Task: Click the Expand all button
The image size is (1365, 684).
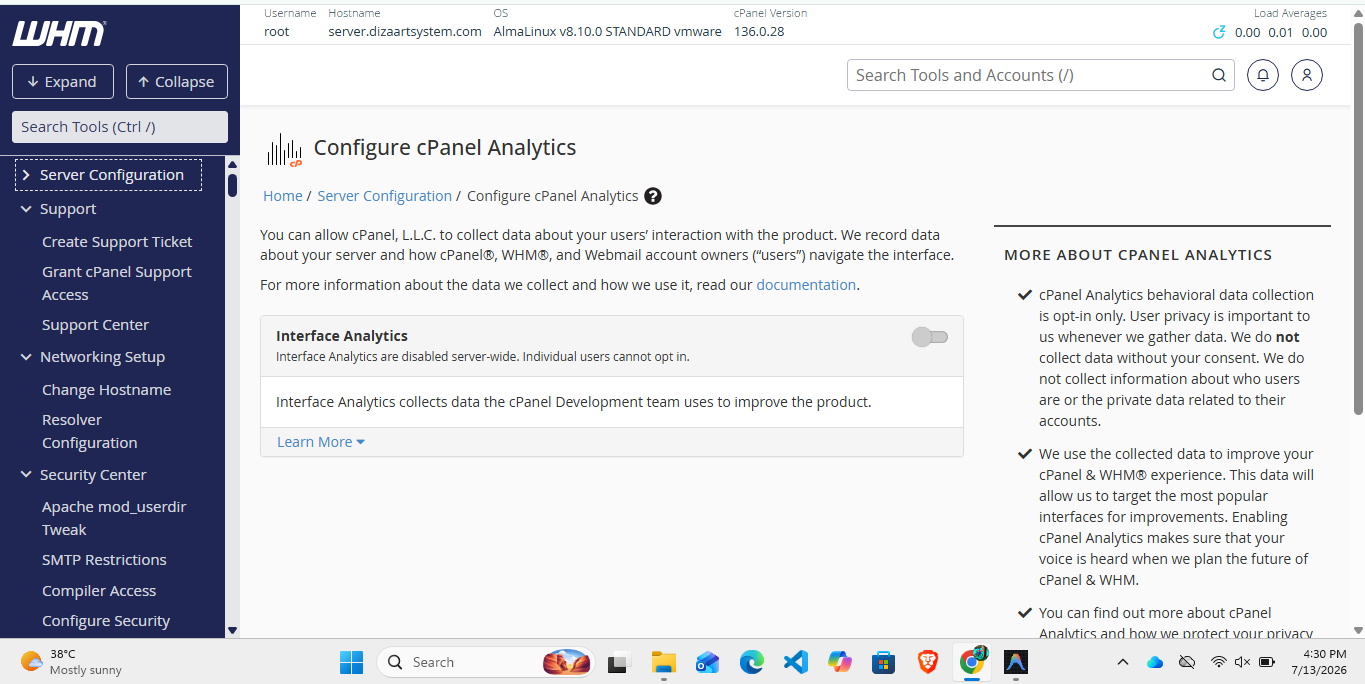Action: (63, 82)
